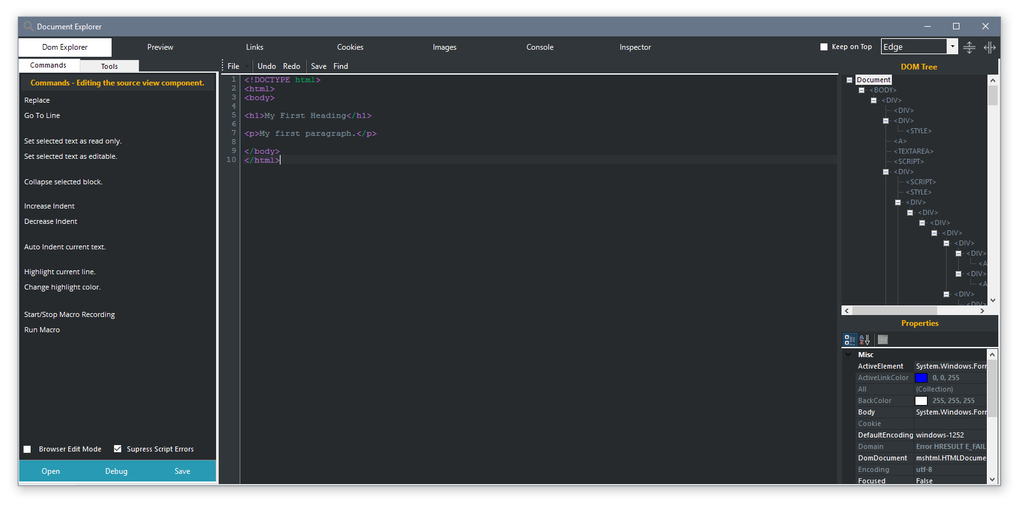Collapse the Document node in DOM Tree
The height and width of the screenshot is (507, 1020).
coord(849,80)
